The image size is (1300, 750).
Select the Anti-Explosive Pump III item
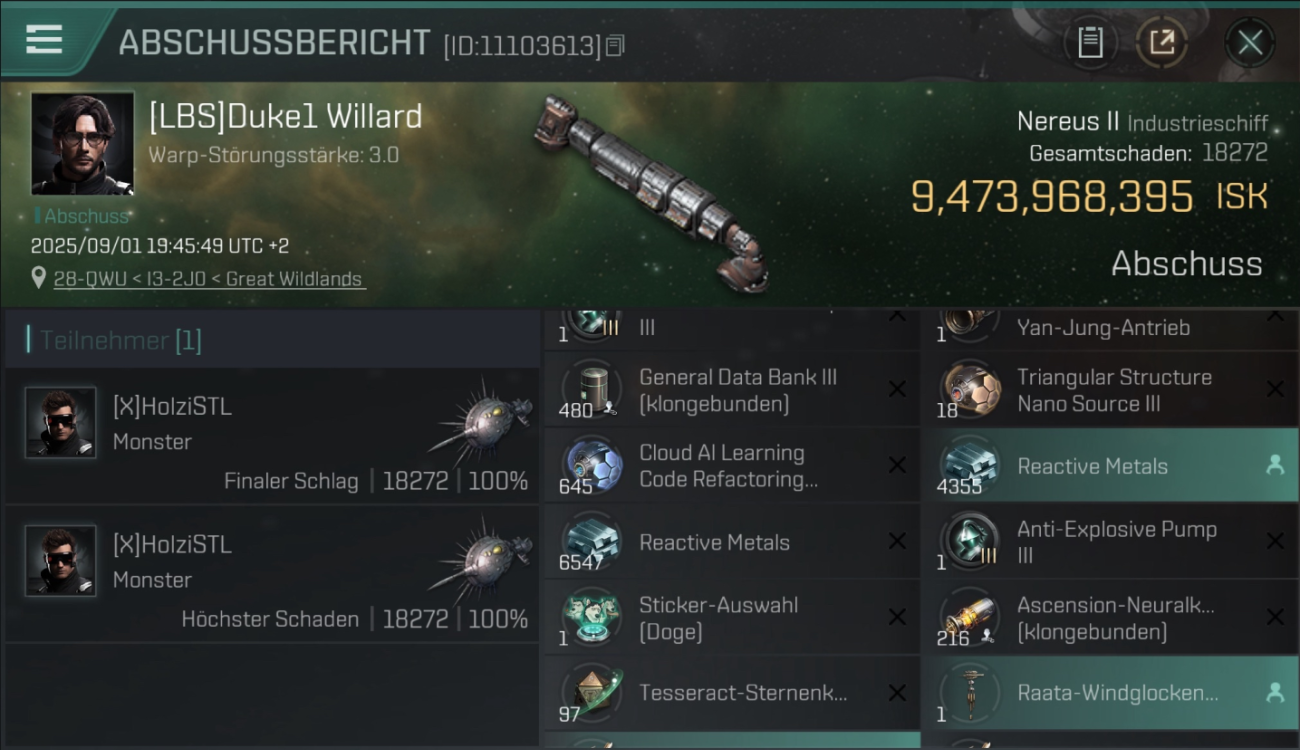click(1110, 542)
